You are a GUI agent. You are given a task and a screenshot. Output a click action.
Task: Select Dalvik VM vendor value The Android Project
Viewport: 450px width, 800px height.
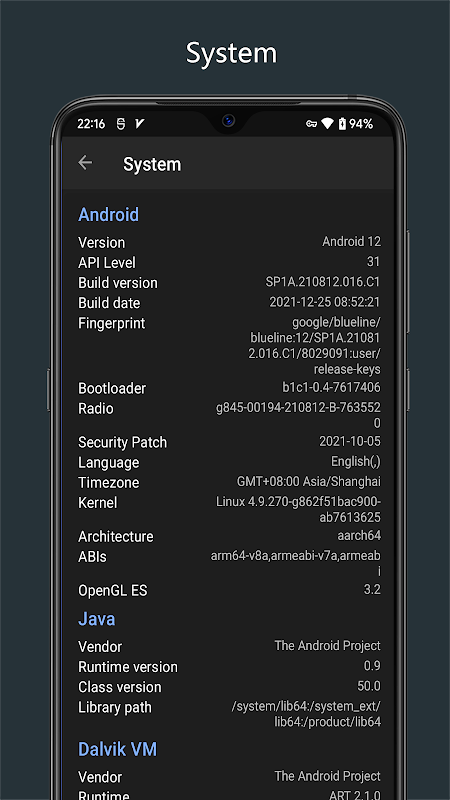click(328, 777)
